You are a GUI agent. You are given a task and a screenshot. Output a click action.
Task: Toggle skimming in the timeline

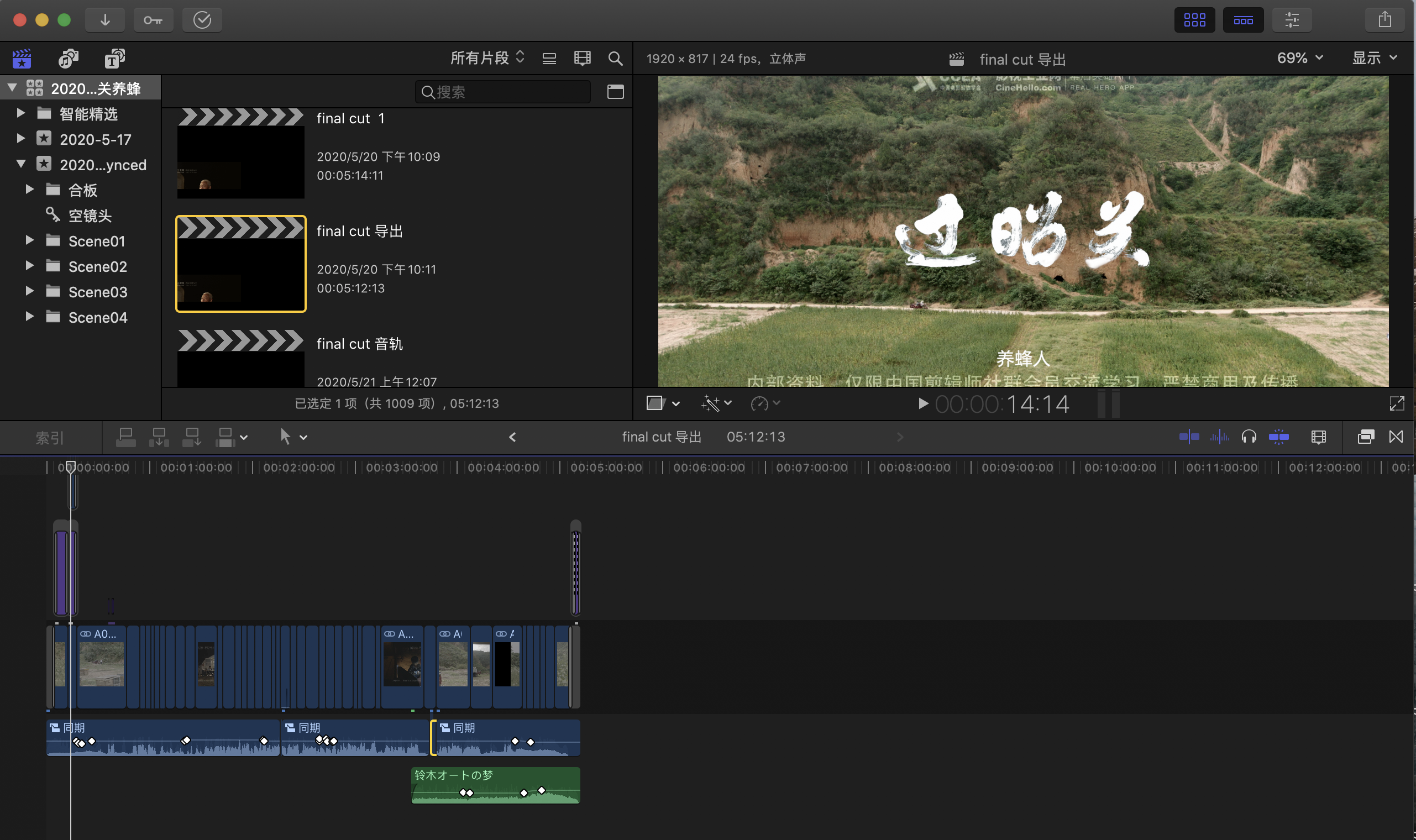(x=1188, y=437)
